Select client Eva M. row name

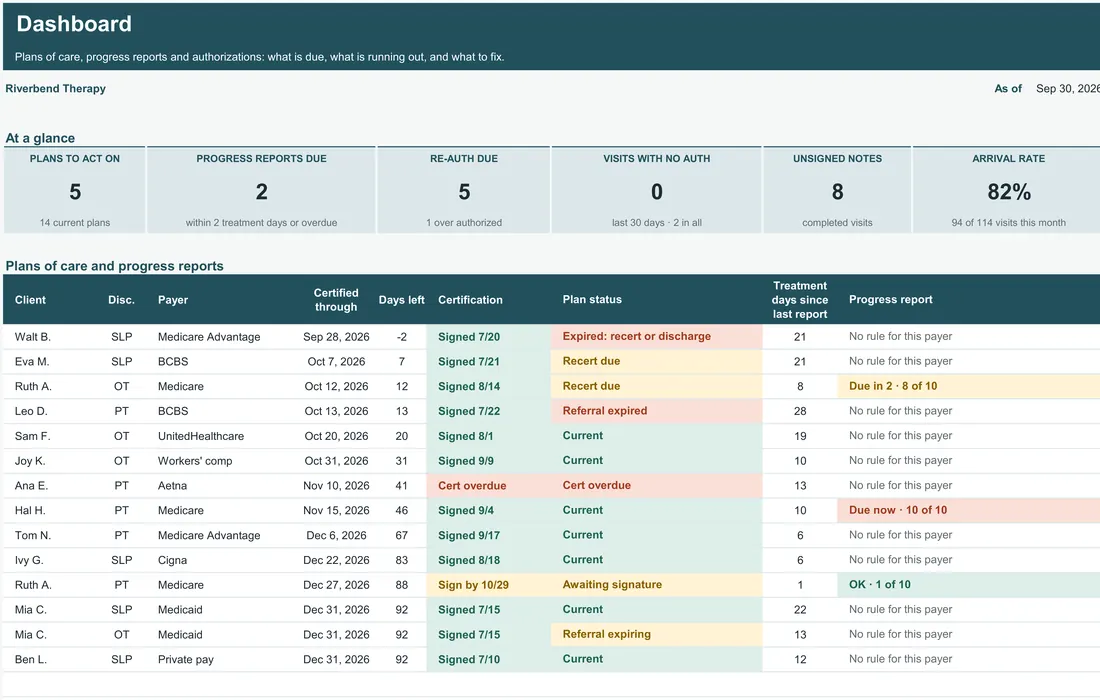point(32,361)
